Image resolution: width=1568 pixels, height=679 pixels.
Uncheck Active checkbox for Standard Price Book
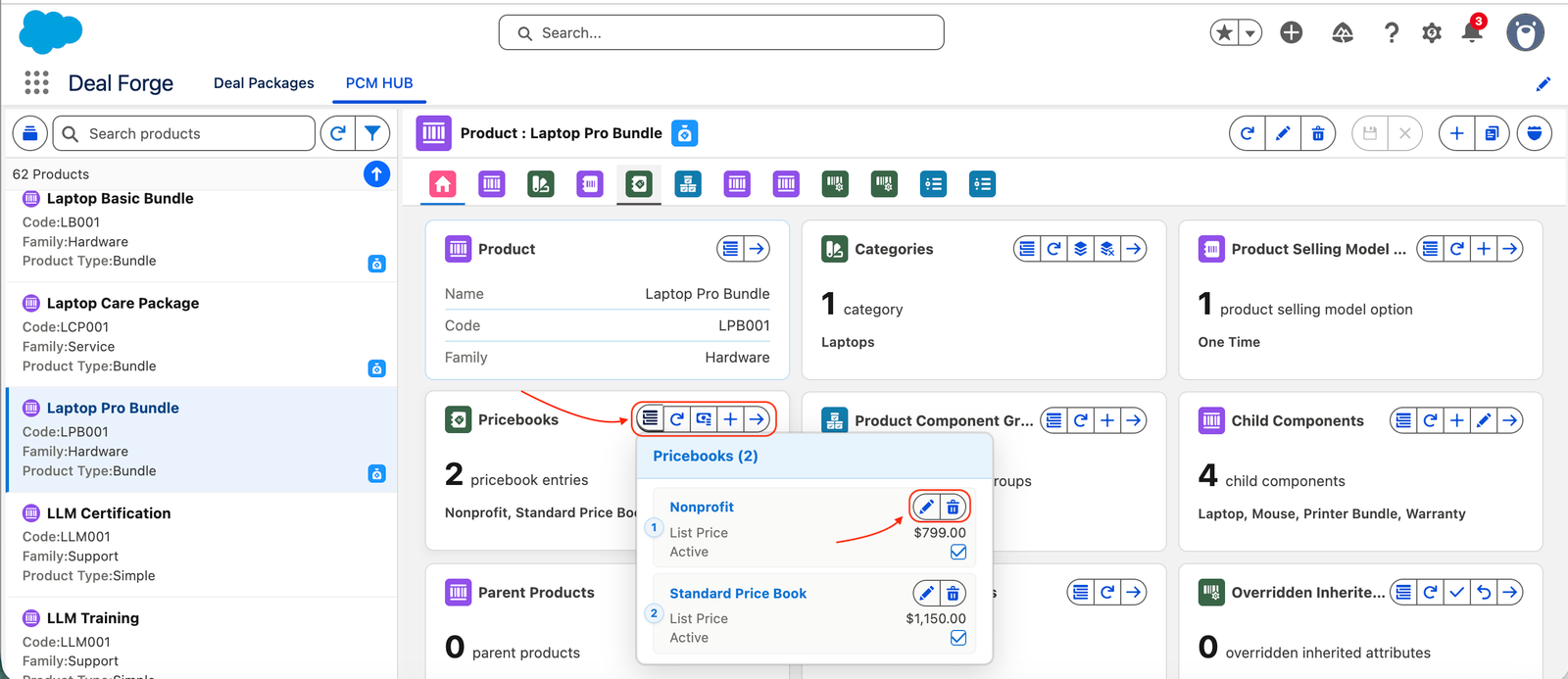pos(958,638)
